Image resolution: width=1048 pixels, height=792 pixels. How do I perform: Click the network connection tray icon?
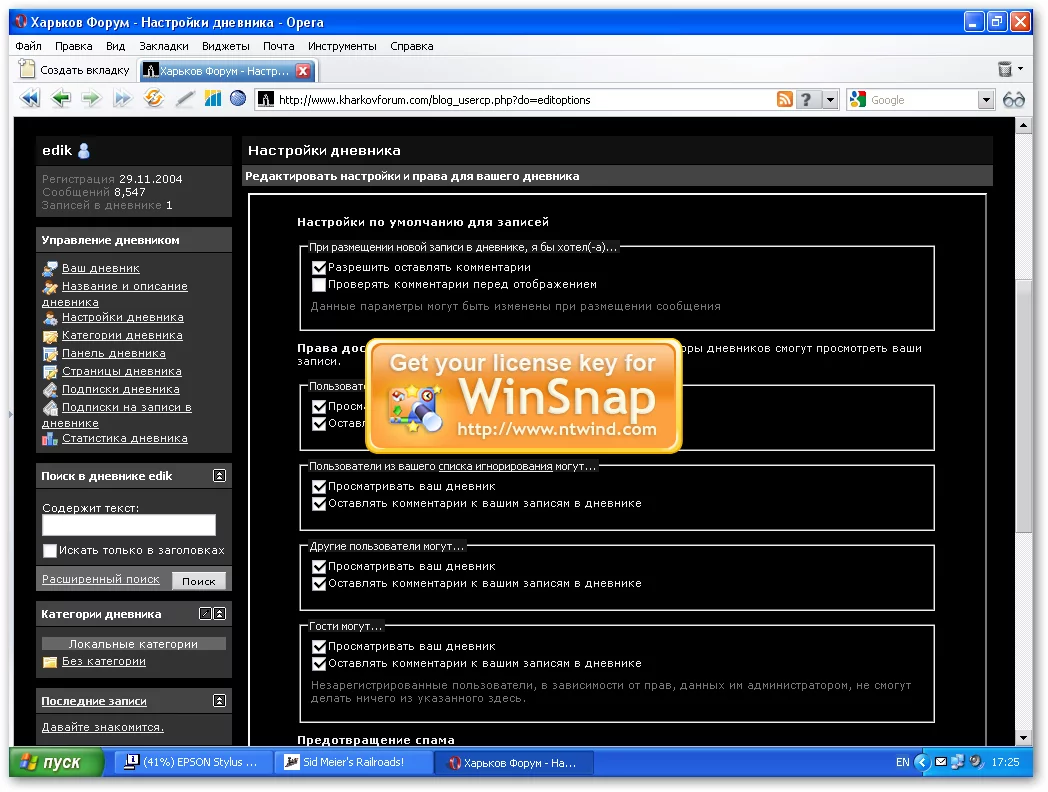958,761
